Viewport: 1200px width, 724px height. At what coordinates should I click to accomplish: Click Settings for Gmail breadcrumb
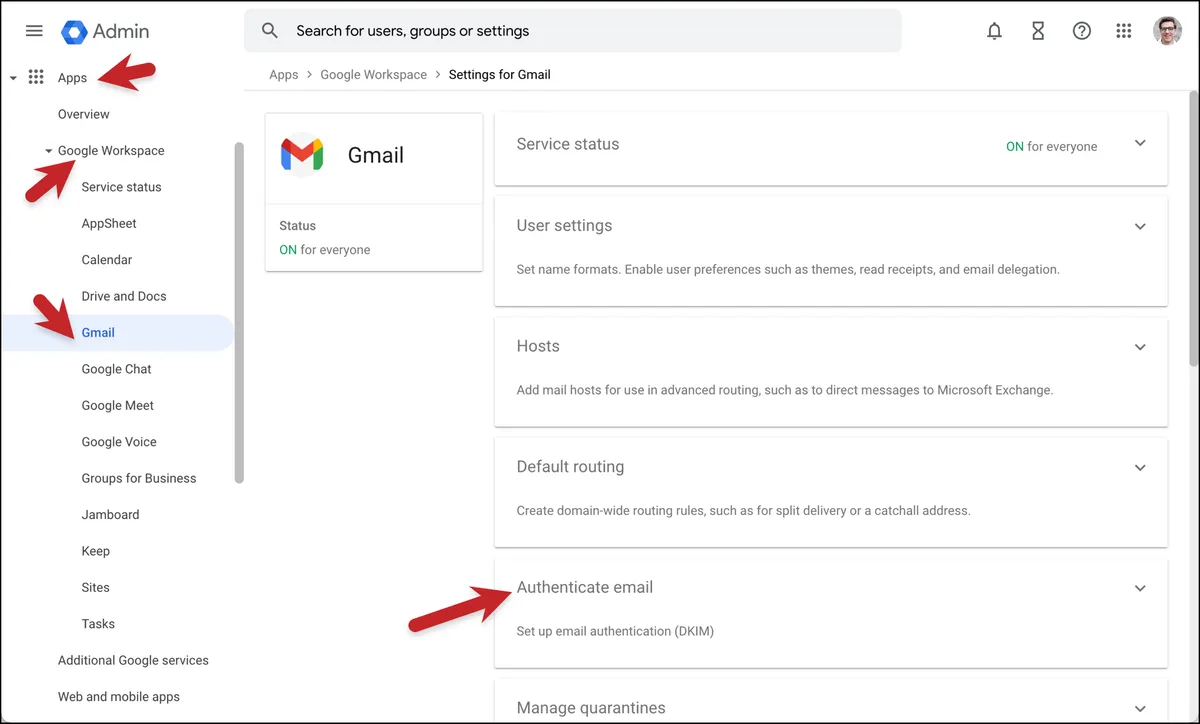point(500,75)
